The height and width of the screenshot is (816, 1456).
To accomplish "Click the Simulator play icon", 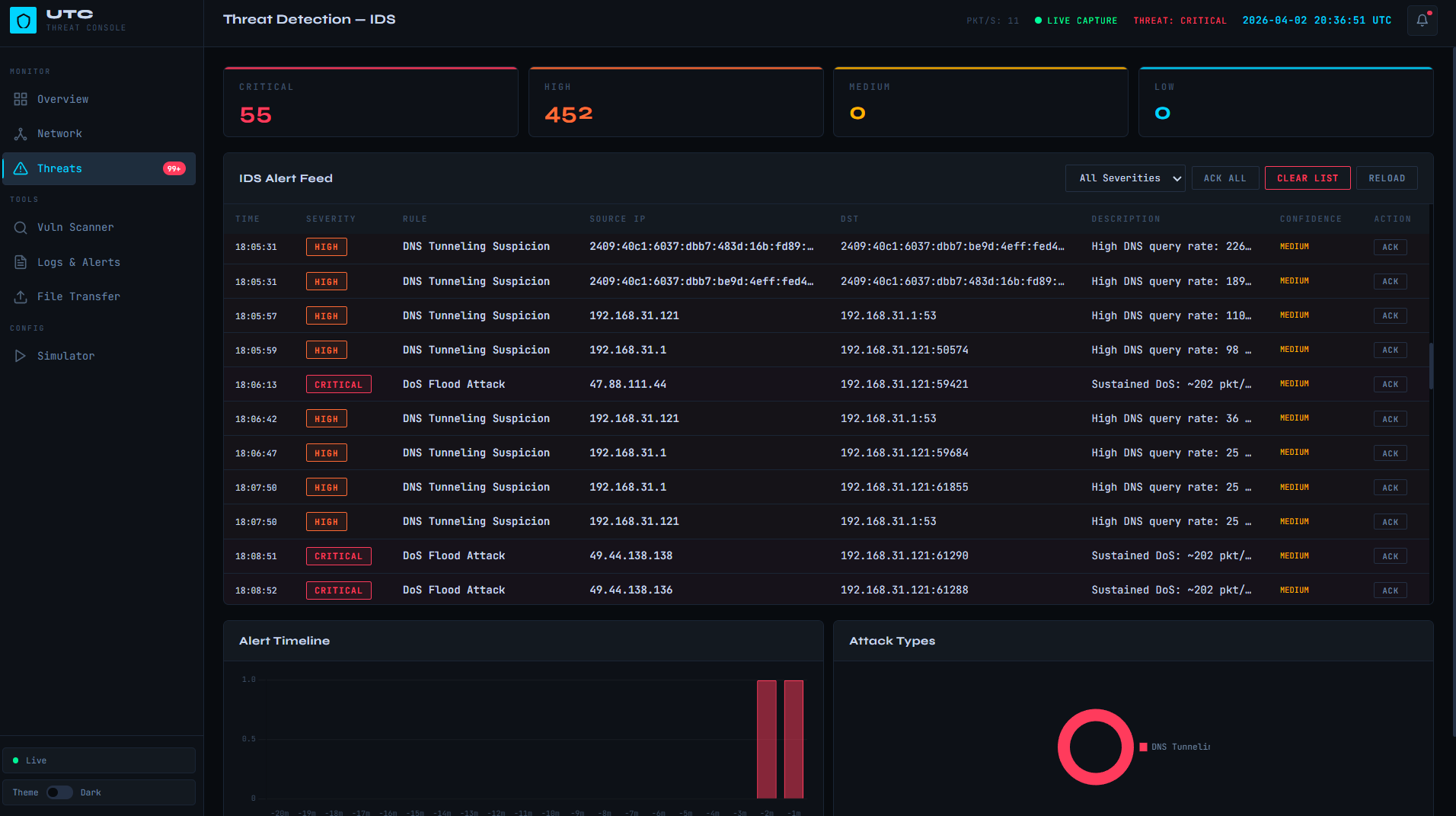I will click(x=21, y=356).
